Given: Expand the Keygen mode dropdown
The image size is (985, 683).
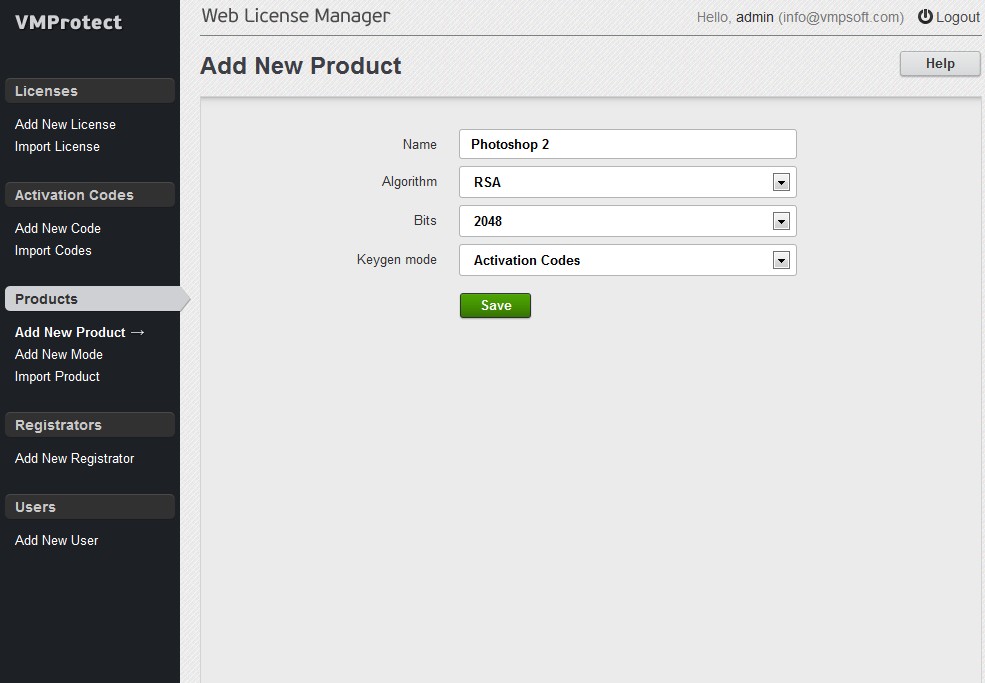Looking at the screenshot, I should coord(628,260).
